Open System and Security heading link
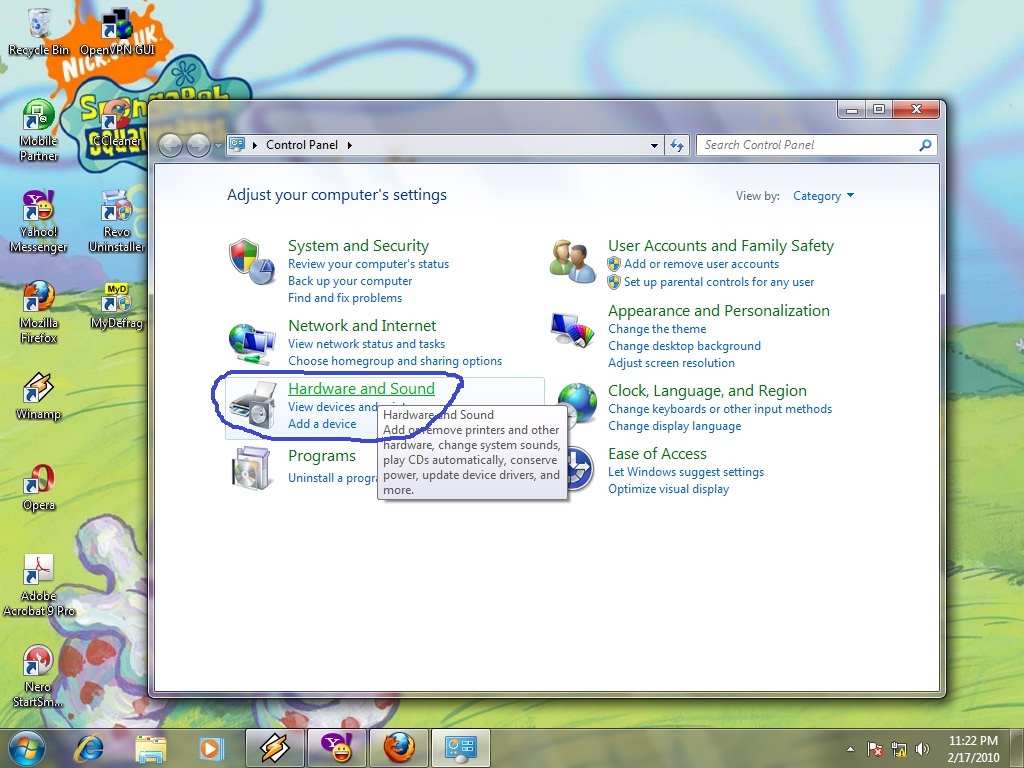The image size is (1024, 768). (359, 246)
